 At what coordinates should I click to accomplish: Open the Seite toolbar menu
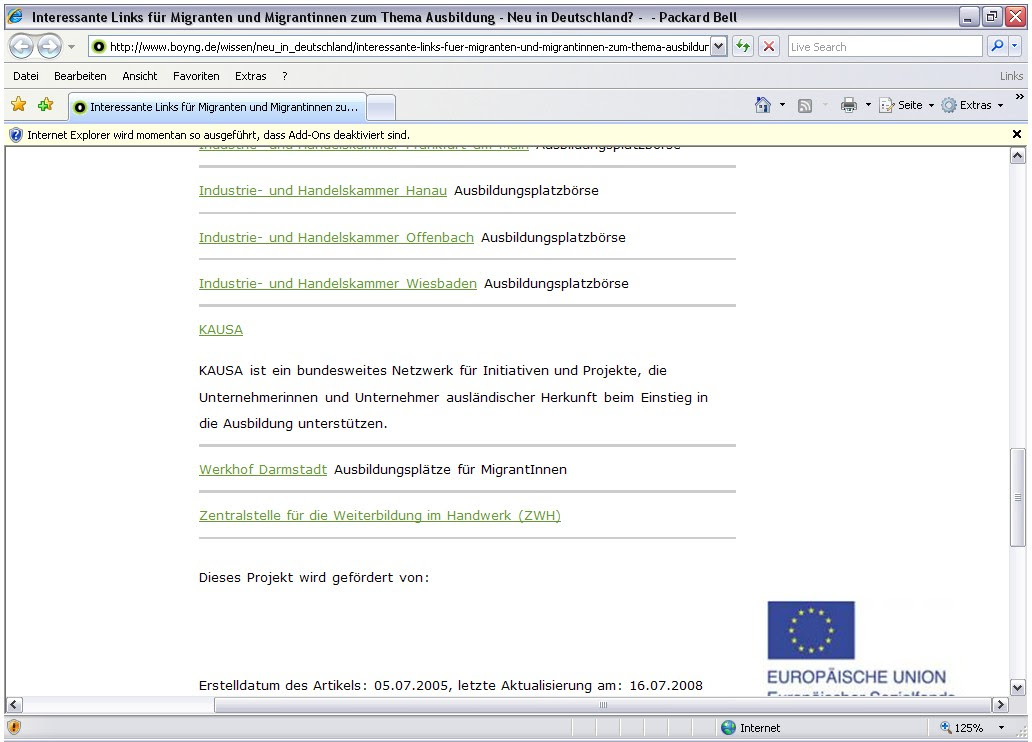[x=906, y=105]
